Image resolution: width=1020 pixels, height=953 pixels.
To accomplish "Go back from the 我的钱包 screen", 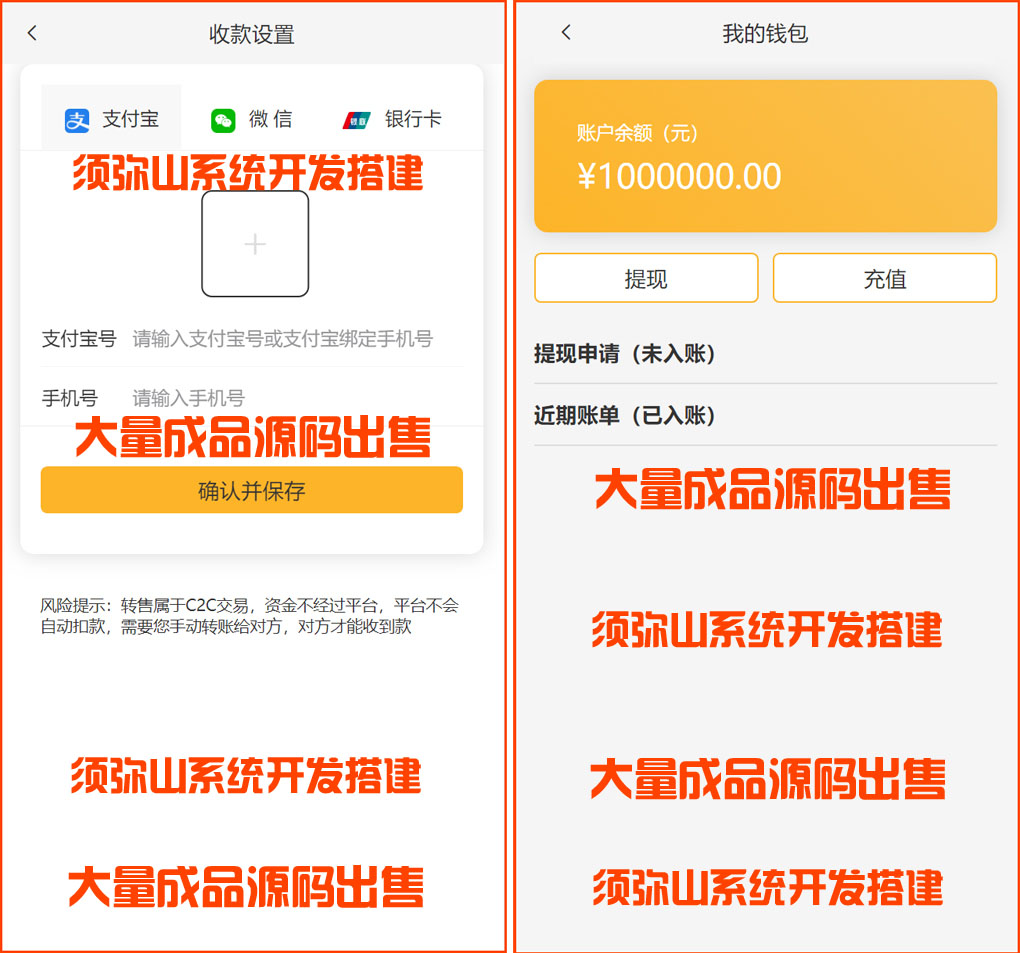I will pos(567,33).
